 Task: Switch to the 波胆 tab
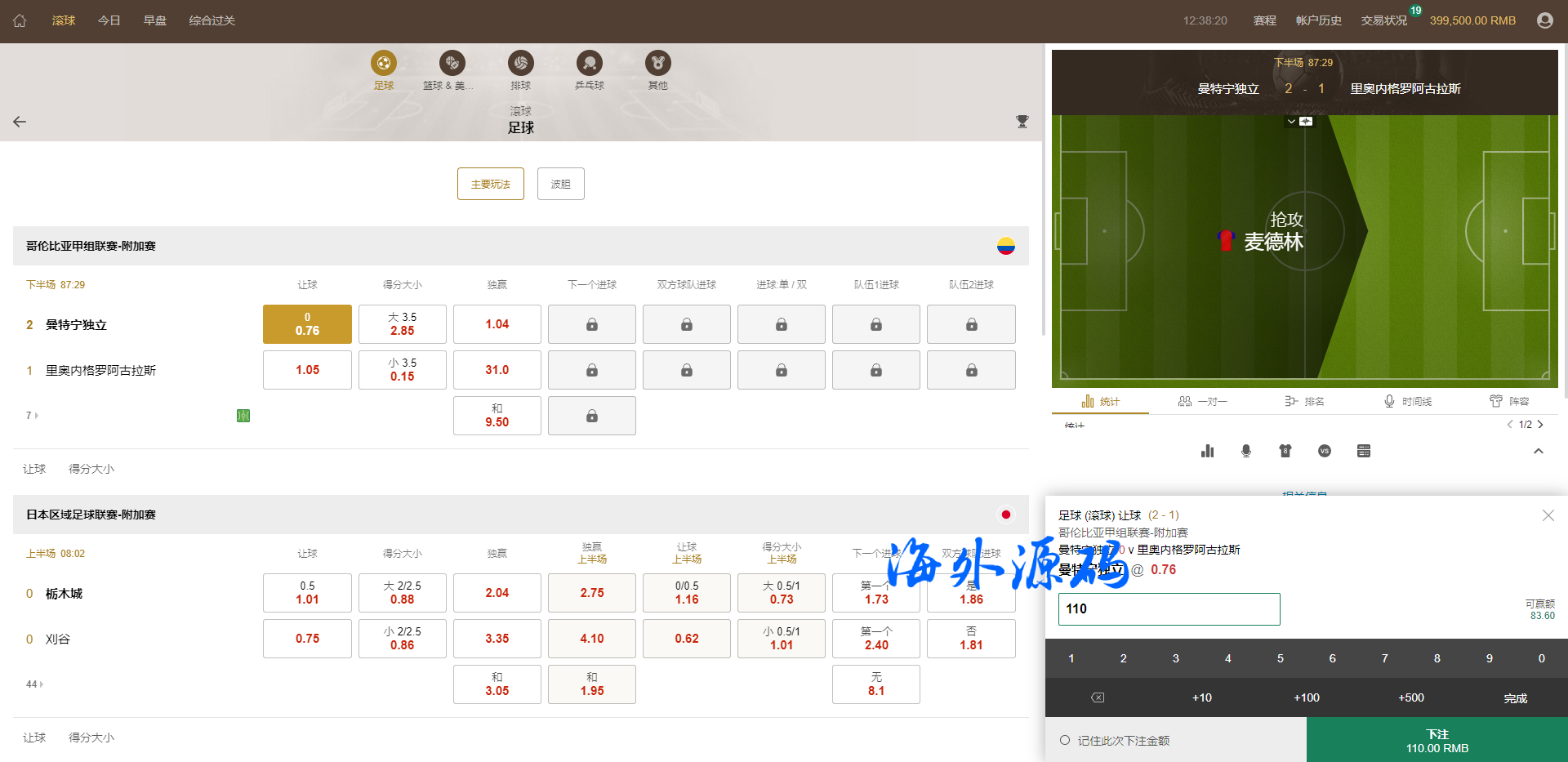(560, 184)
